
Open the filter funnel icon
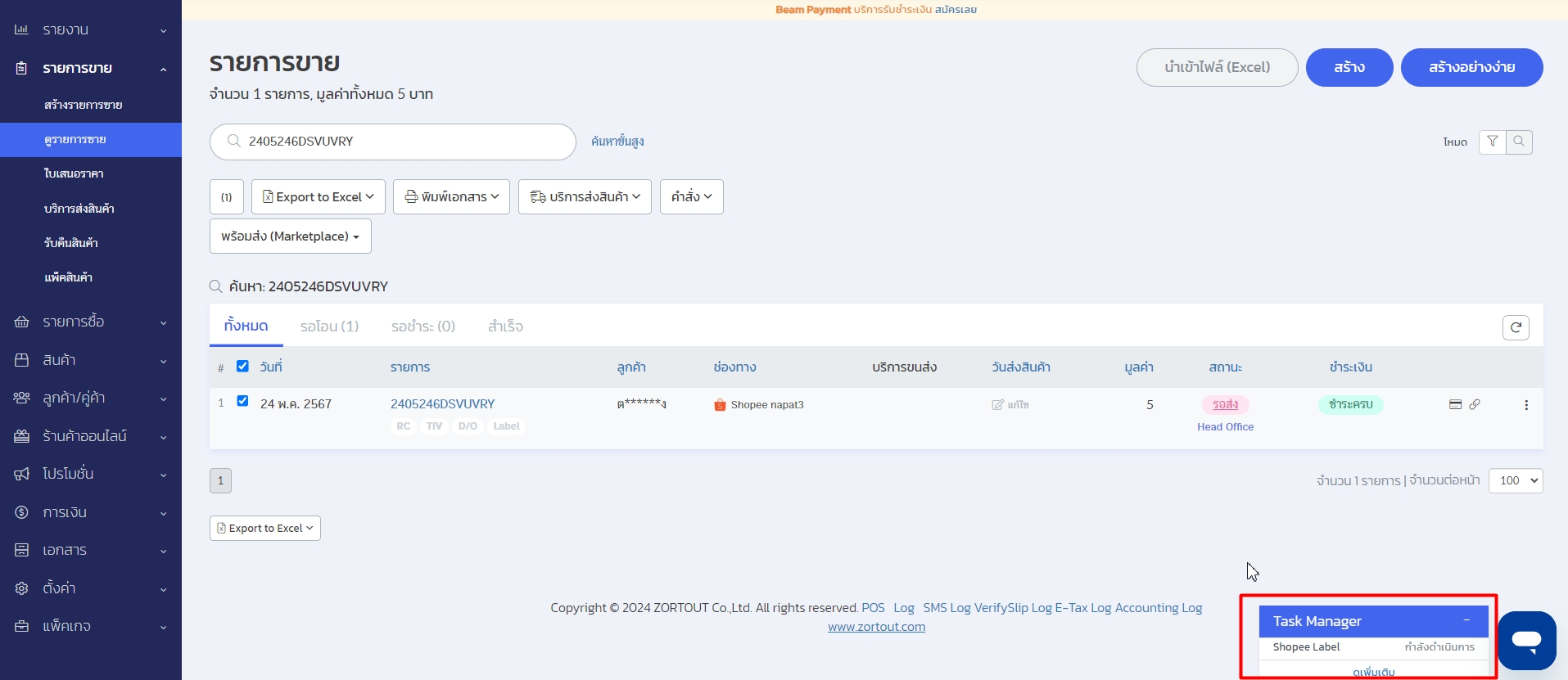(x=1493, y=142)
